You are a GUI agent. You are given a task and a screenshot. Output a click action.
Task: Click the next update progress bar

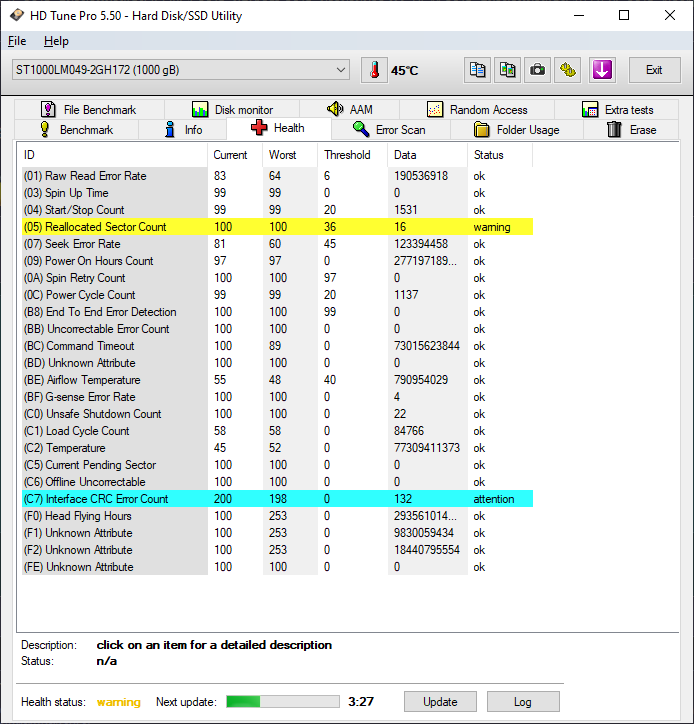point(283,701)
